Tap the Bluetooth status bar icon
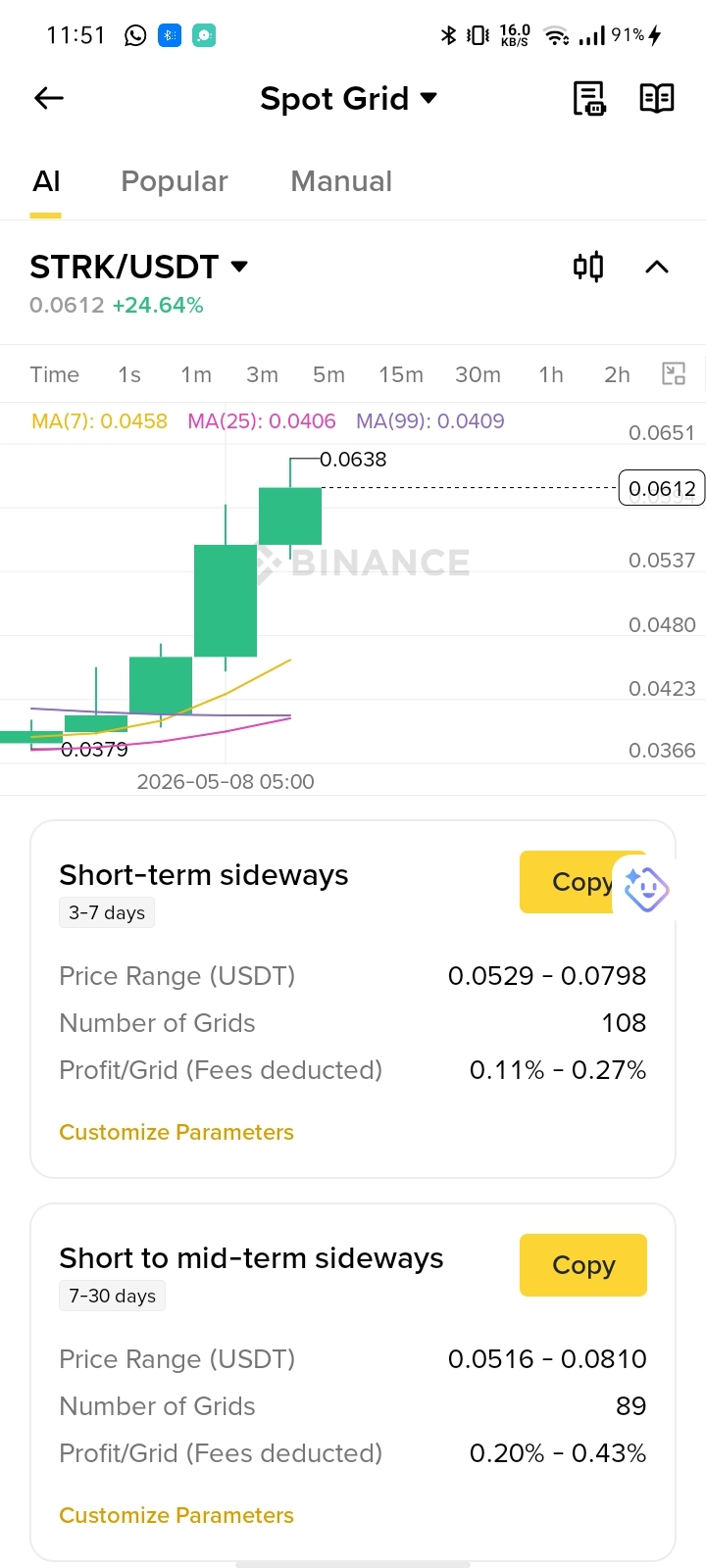 click(448, 35)
